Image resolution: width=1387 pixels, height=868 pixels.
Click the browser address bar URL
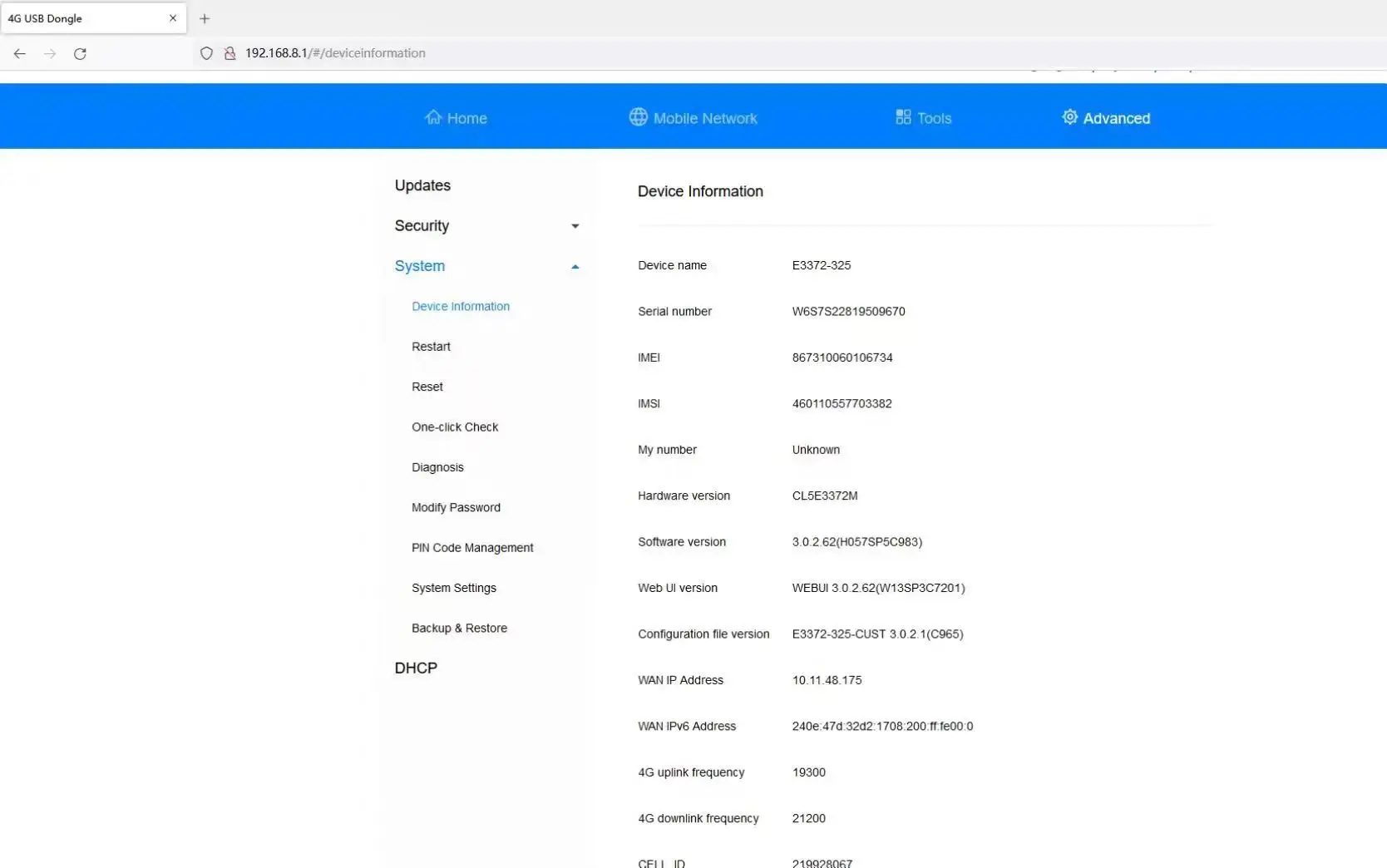click(x=335, y=53)
